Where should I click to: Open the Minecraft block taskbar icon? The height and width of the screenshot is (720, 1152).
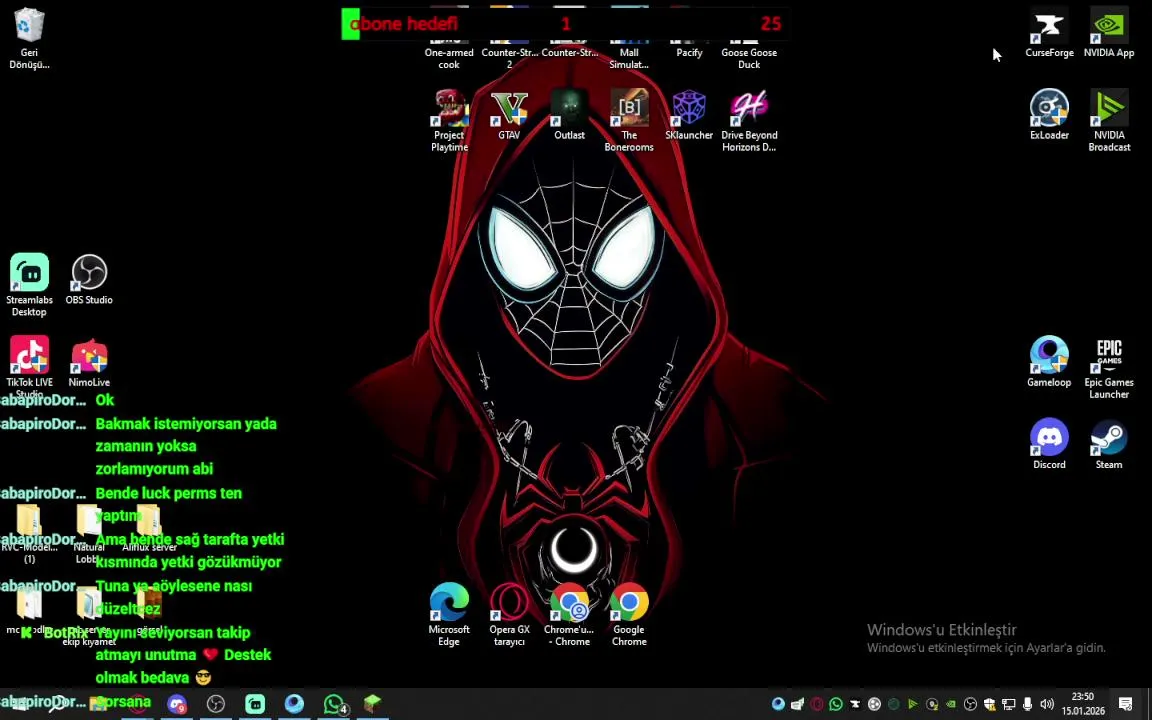tap(373, 704)
